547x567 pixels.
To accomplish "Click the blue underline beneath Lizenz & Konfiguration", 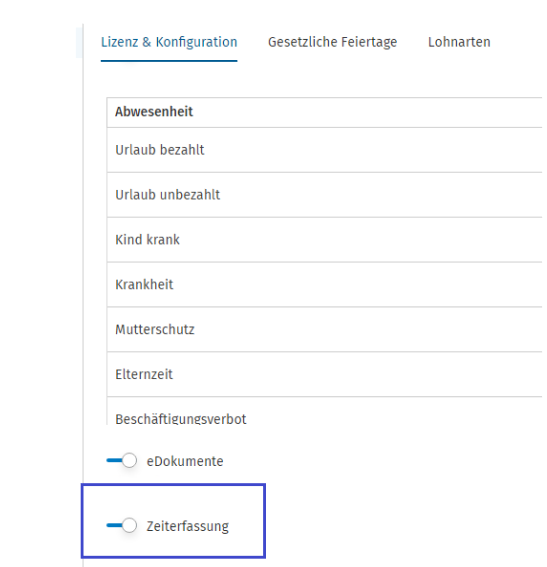I will tap(169, 61).
